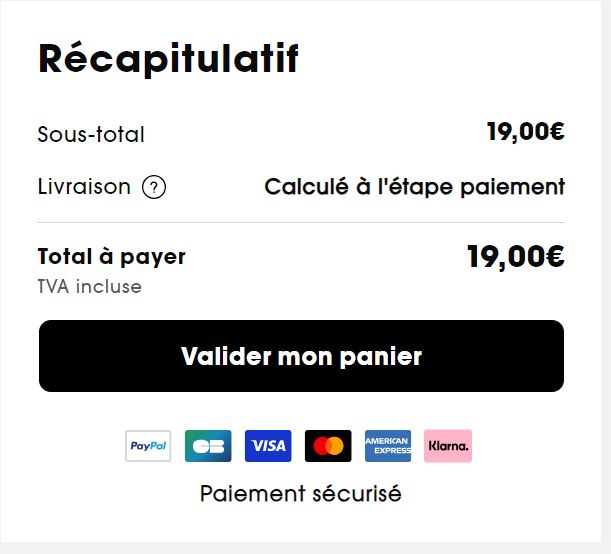Click the Visa card logo
Screen dimensions: 611x554
[268, 446]
